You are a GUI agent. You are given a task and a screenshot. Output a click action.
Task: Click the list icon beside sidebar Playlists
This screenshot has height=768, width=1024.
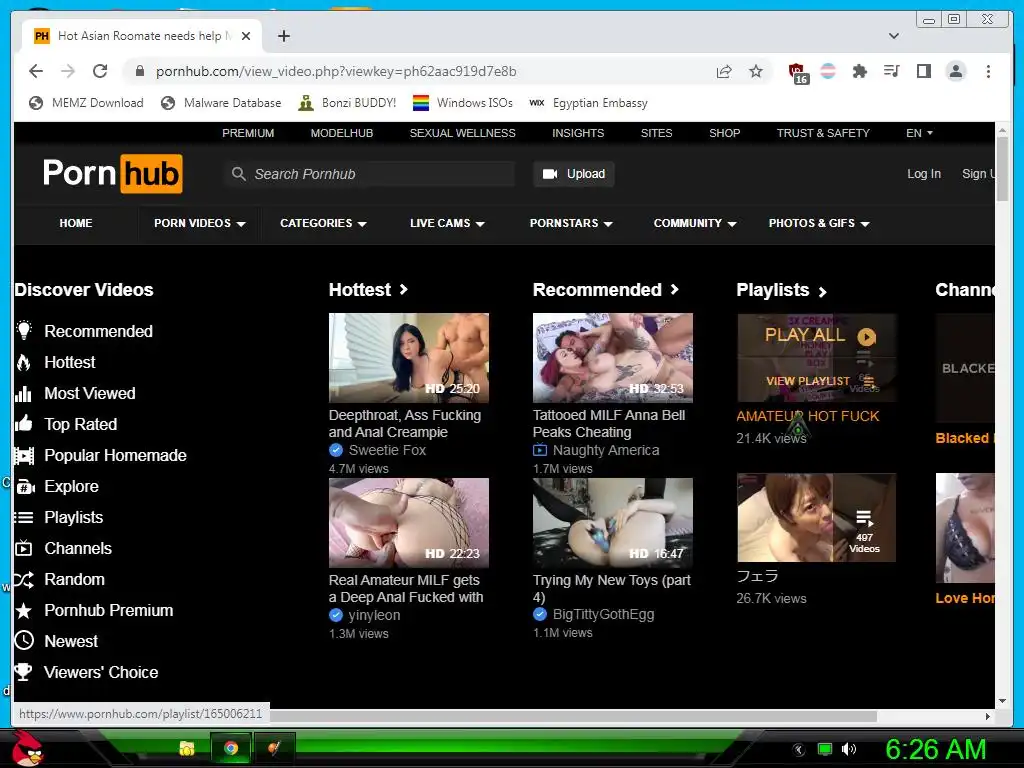coord(24,518)
